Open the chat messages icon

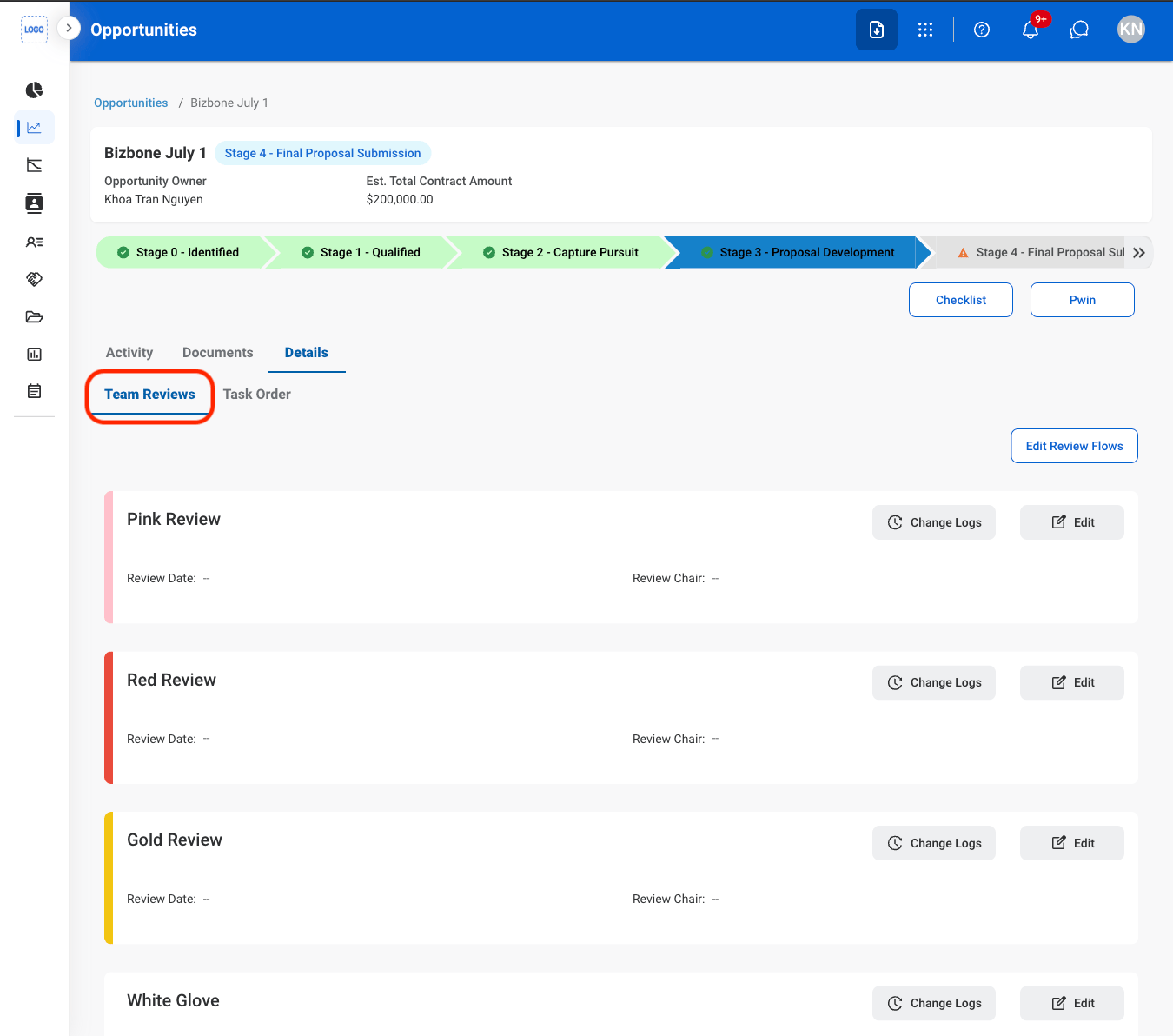(x=1079, y=30)
